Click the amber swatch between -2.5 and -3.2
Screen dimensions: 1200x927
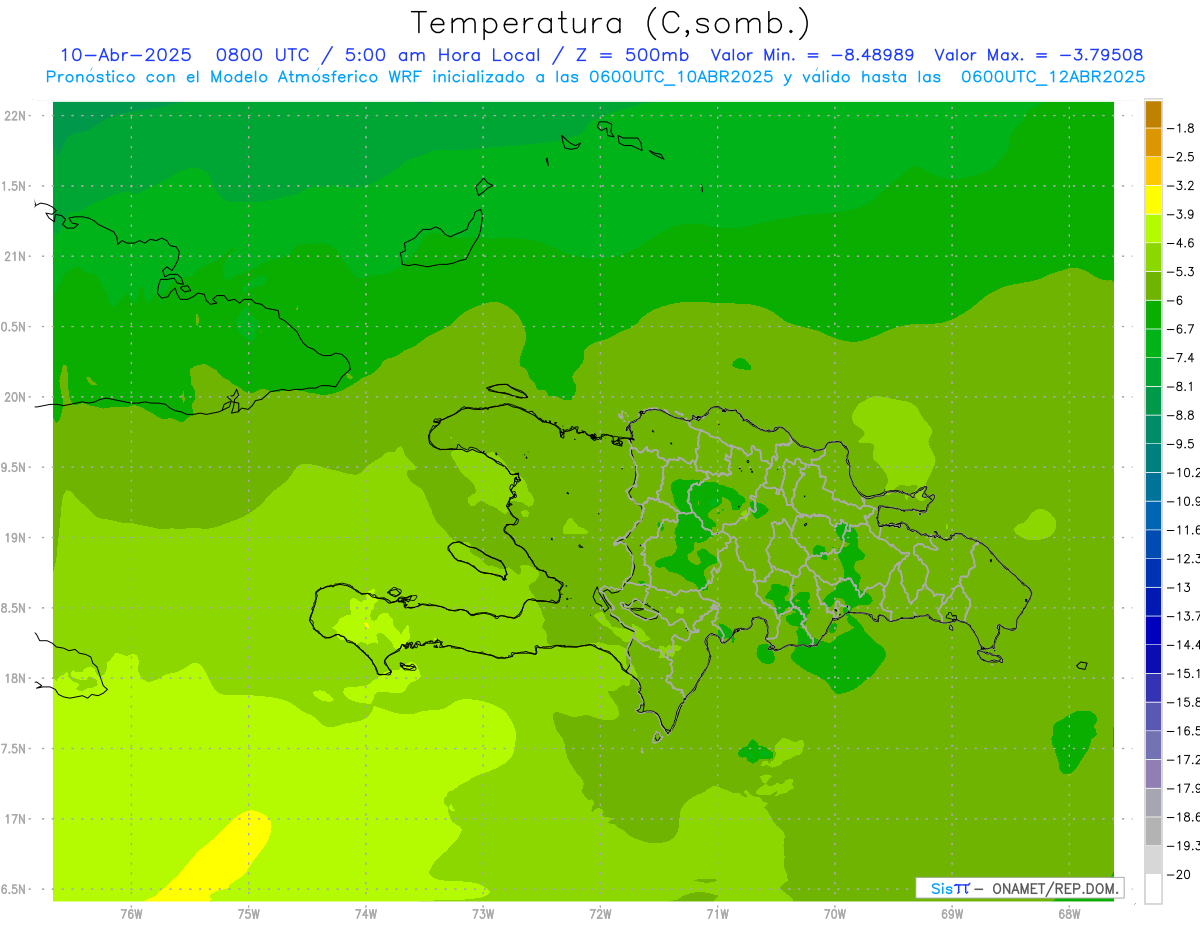point(1153,172)
